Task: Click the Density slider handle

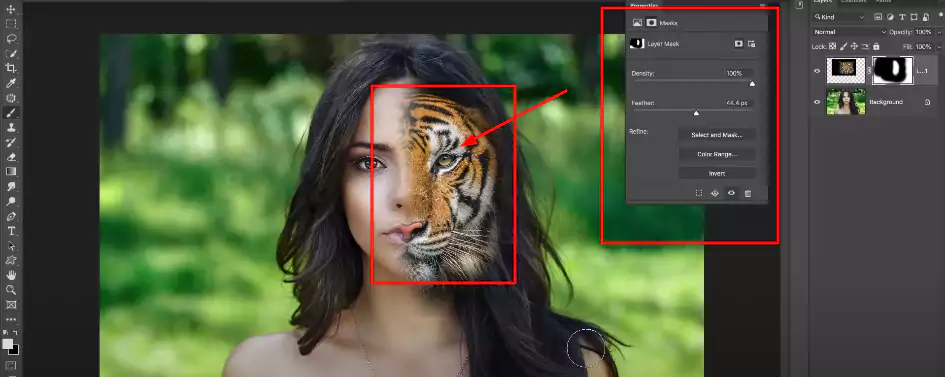Action: tap(752, 84)
